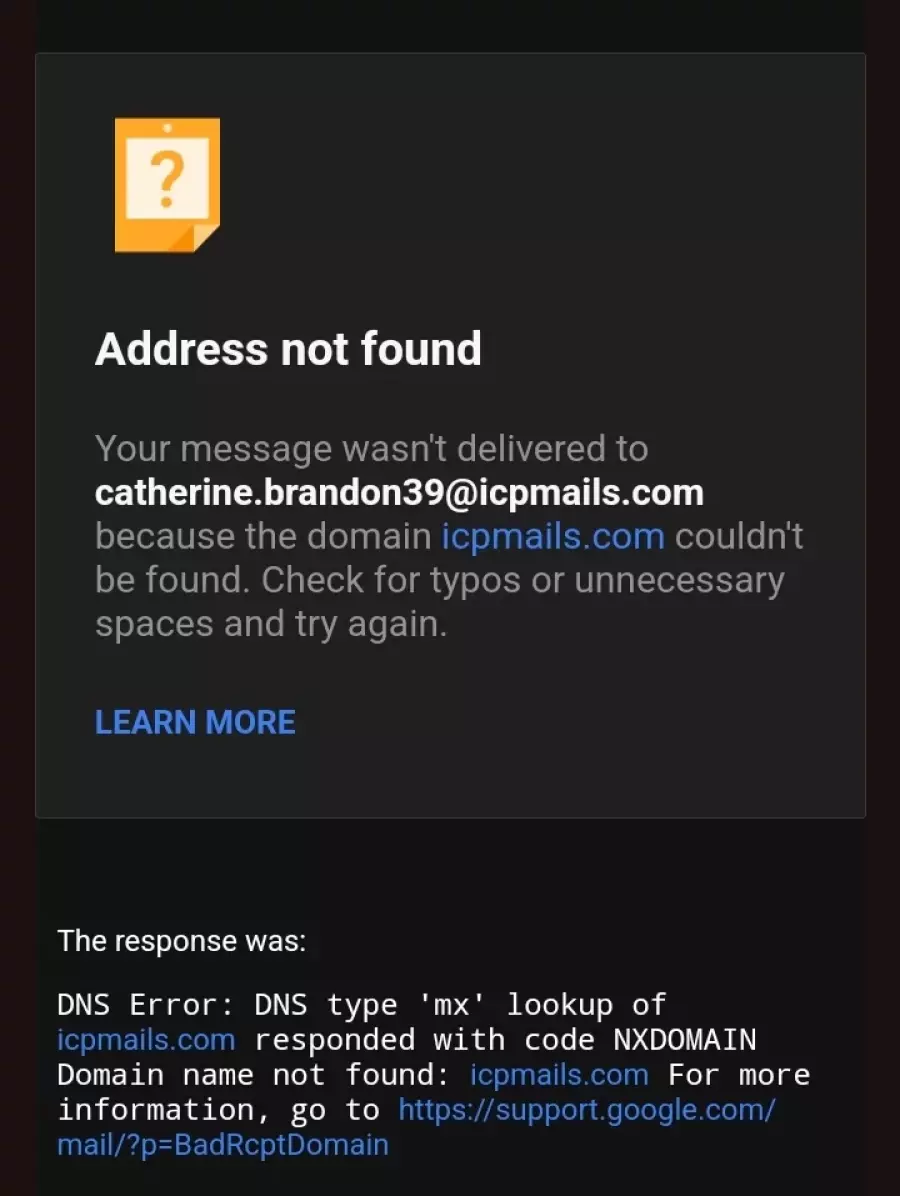Open icpmails.com link after 'Domain name not found:'

(559, 1075)
